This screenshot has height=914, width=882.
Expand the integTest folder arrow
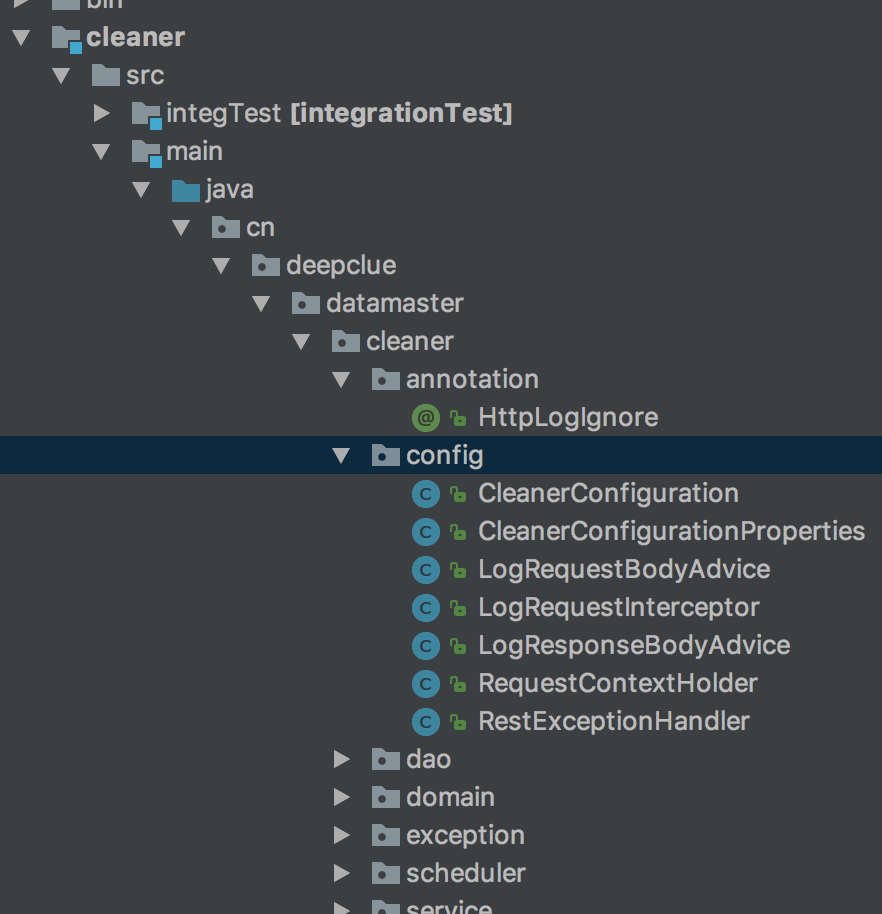tap(101, 113)
